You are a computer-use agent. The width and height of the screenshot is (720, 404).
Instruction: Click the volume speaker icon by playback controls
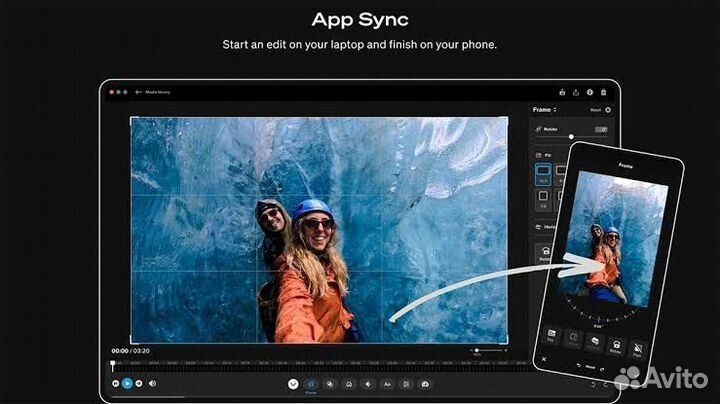click(x=152, y=383)
